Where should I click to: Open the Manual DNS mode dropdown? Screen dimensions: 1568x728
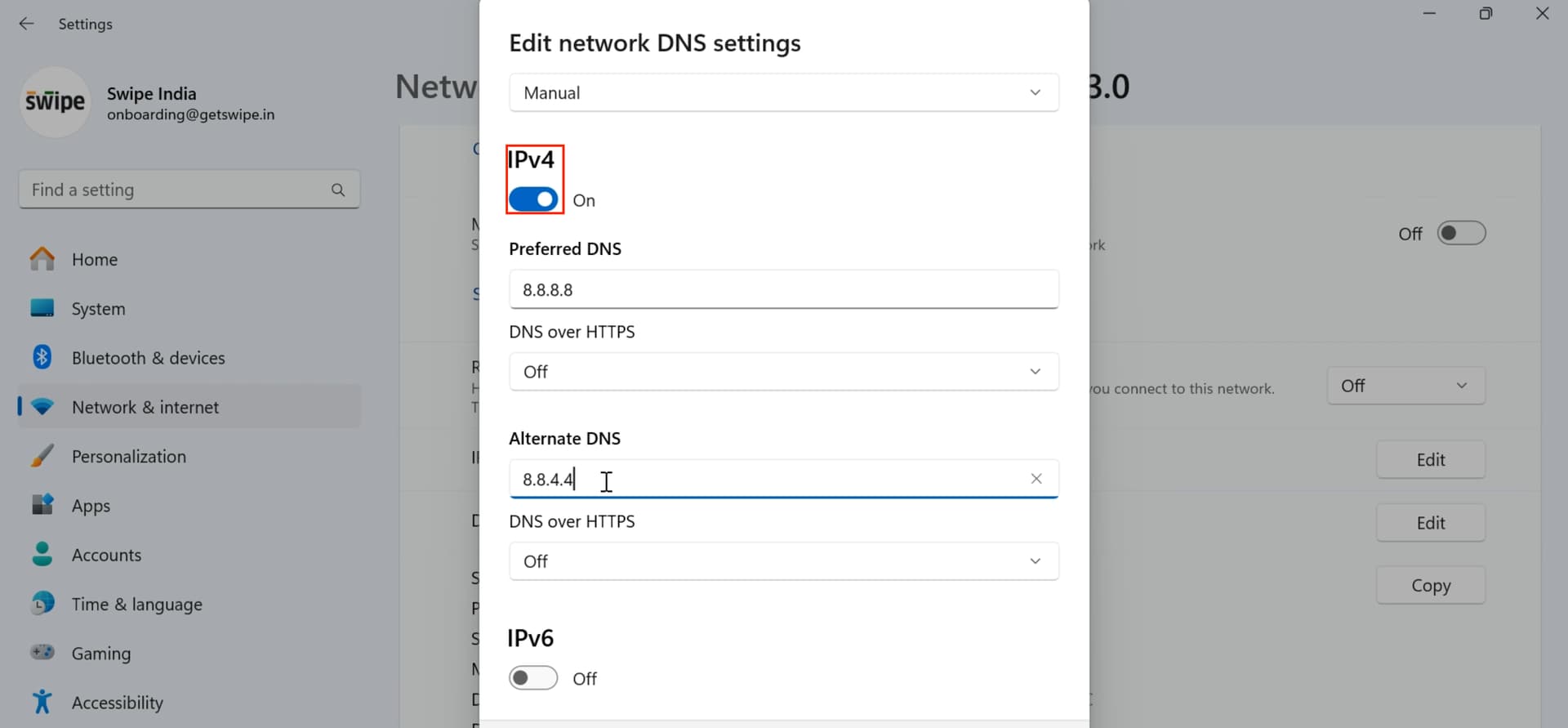[x=784, y=92]
